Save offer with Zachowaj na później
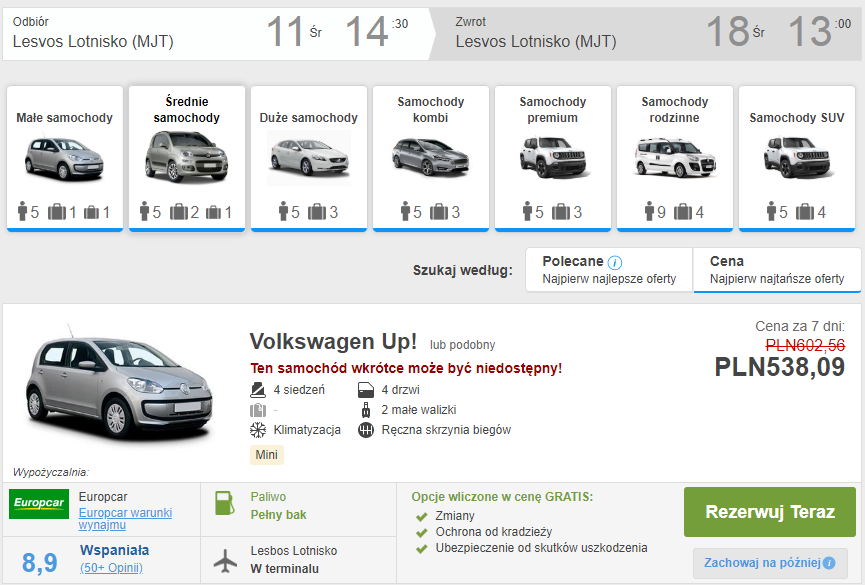The height and width of the screenshot is (585, 865). tap(762, 564)
